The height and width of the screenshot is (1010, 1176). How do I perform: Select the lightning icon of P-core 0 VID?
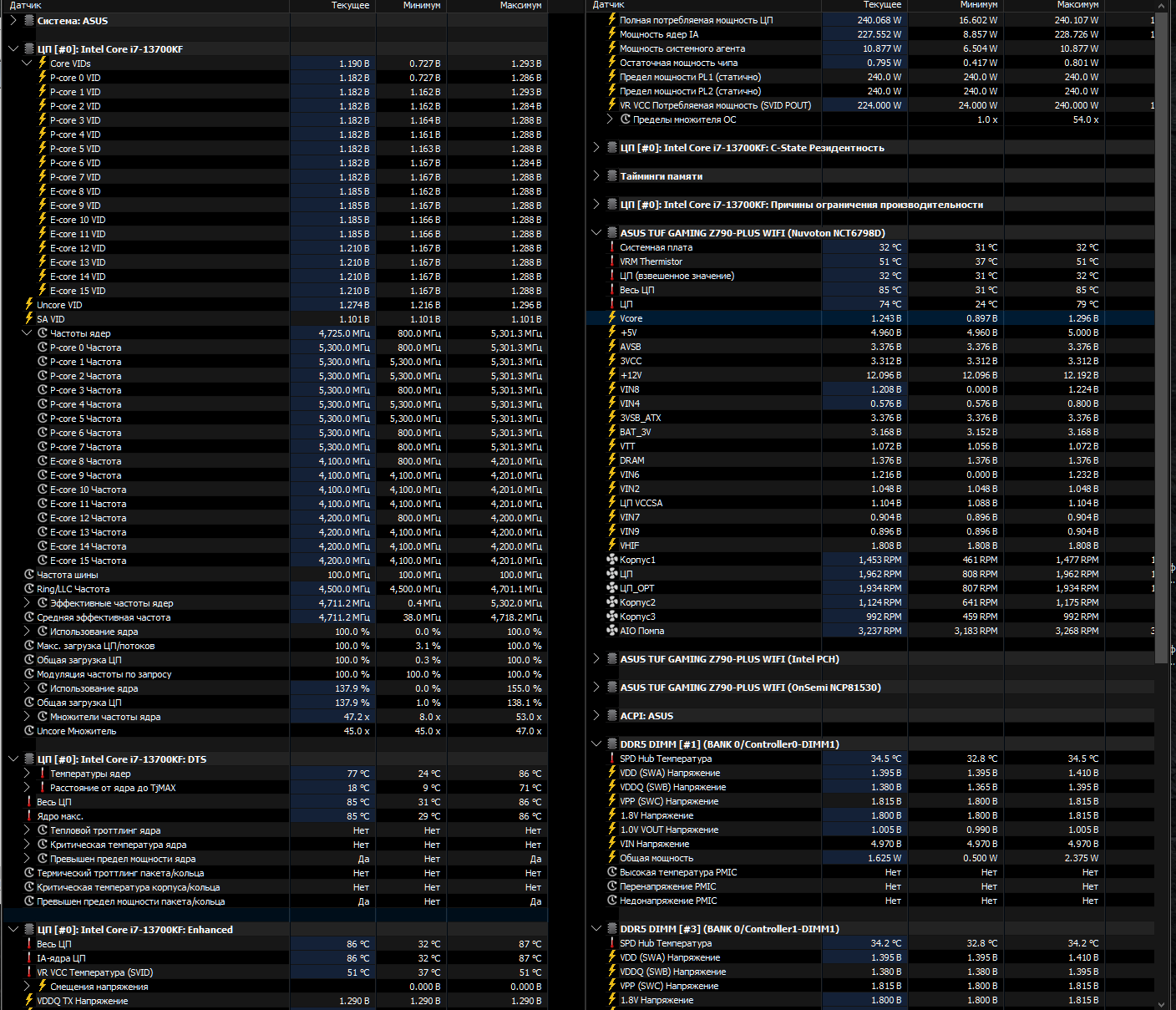click(x=43, y=77)
